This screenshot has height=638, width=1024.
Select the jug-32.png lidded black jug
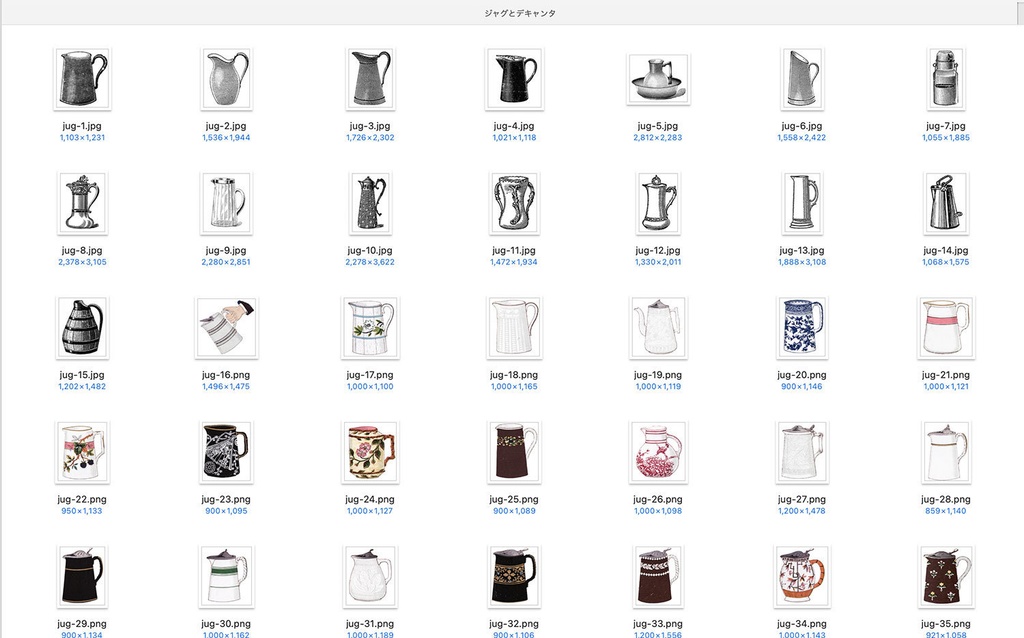[x=514, y=577]
